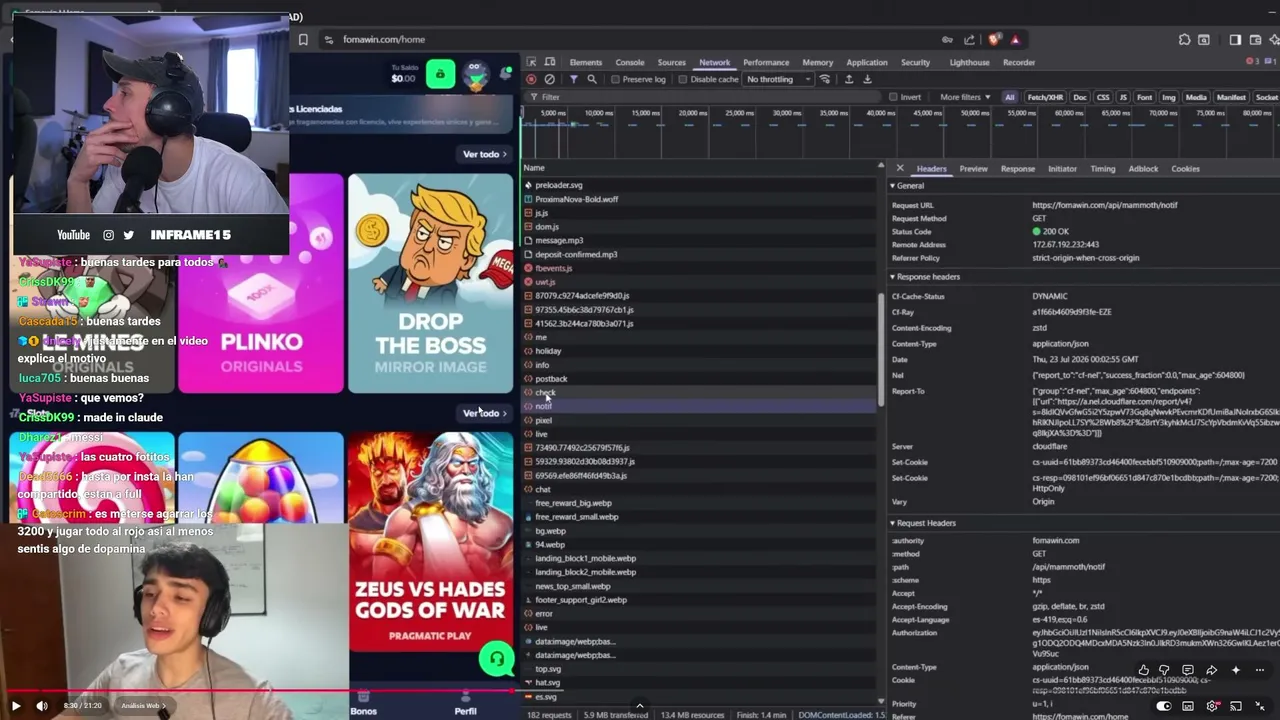Open video settings gear icon
Screen dimensions: 1280x720
[x=1213, y=706]
